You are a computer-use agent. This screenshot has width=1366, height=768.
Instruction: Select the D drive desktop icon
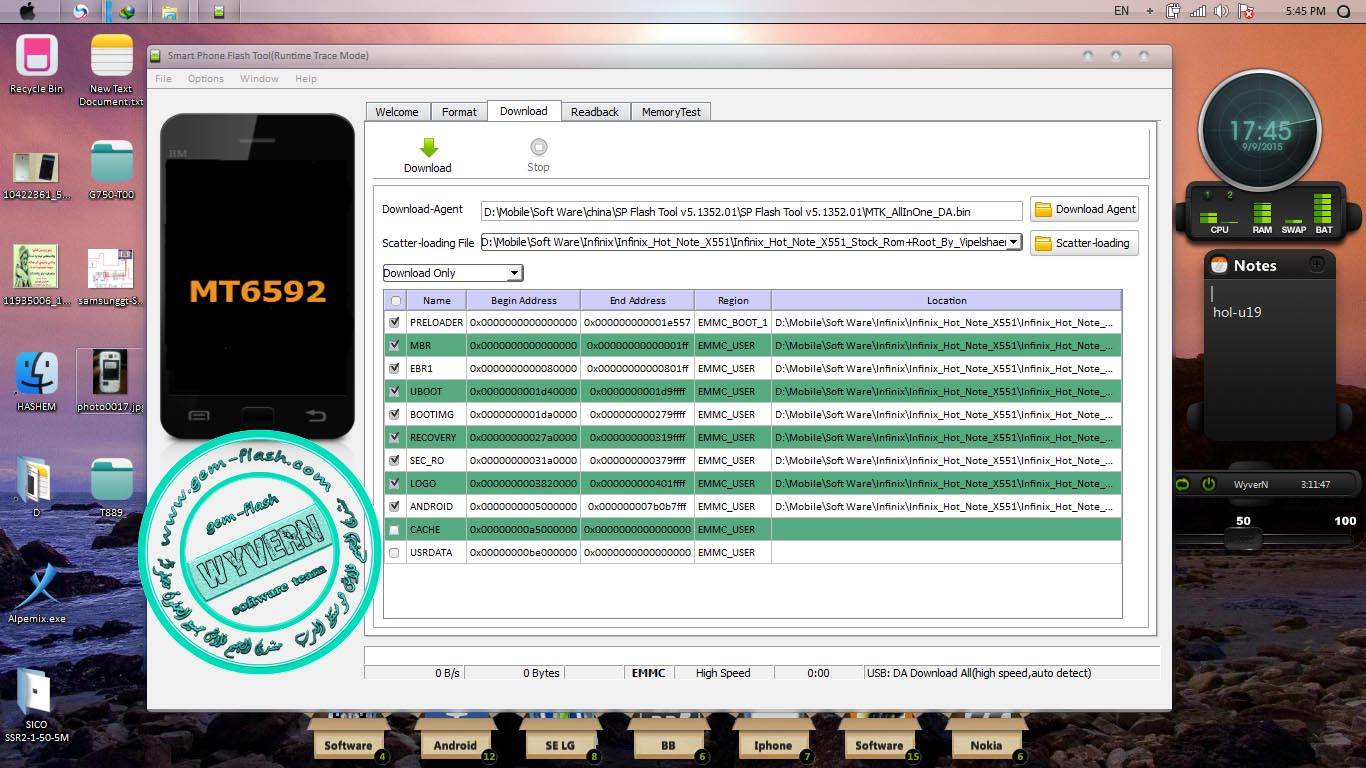click(36, 480)
